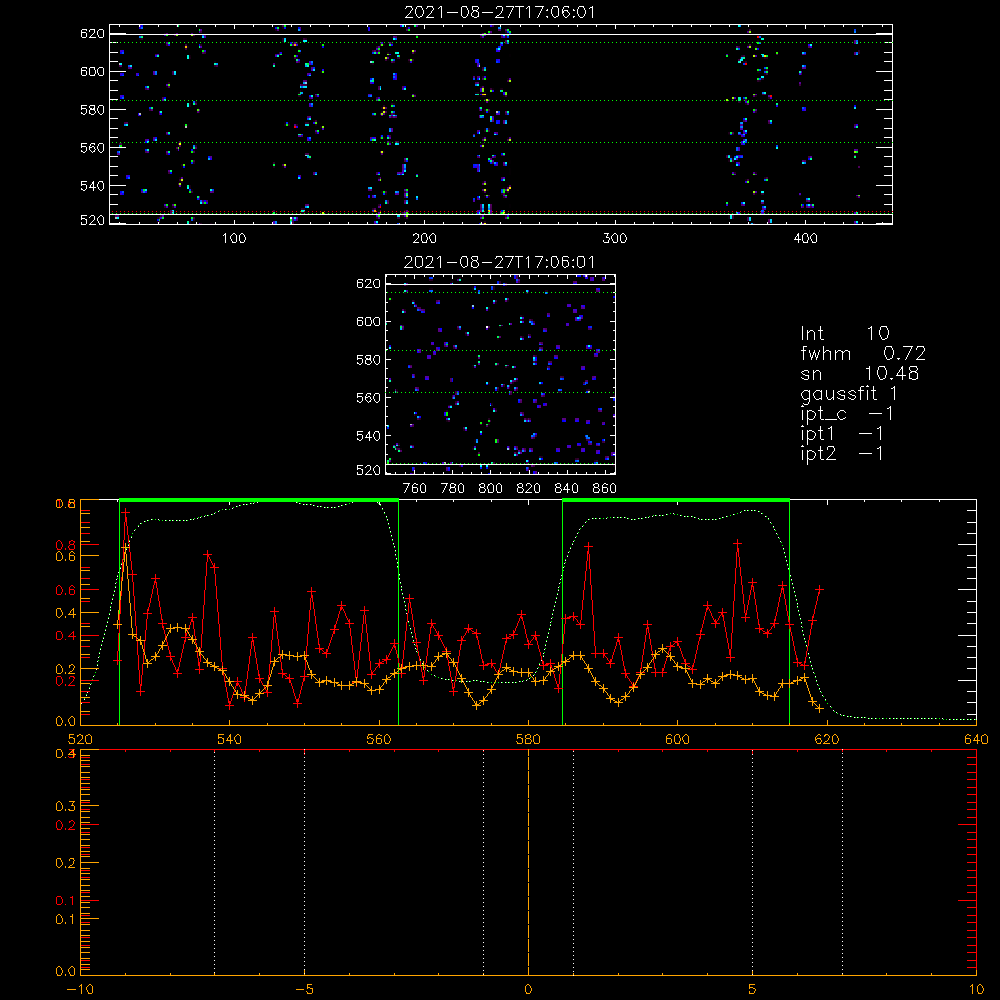Select the 'ipt1 -1' readout text
The width and height of the screenshot is (1000, 1000).
(x=842, y=434)
